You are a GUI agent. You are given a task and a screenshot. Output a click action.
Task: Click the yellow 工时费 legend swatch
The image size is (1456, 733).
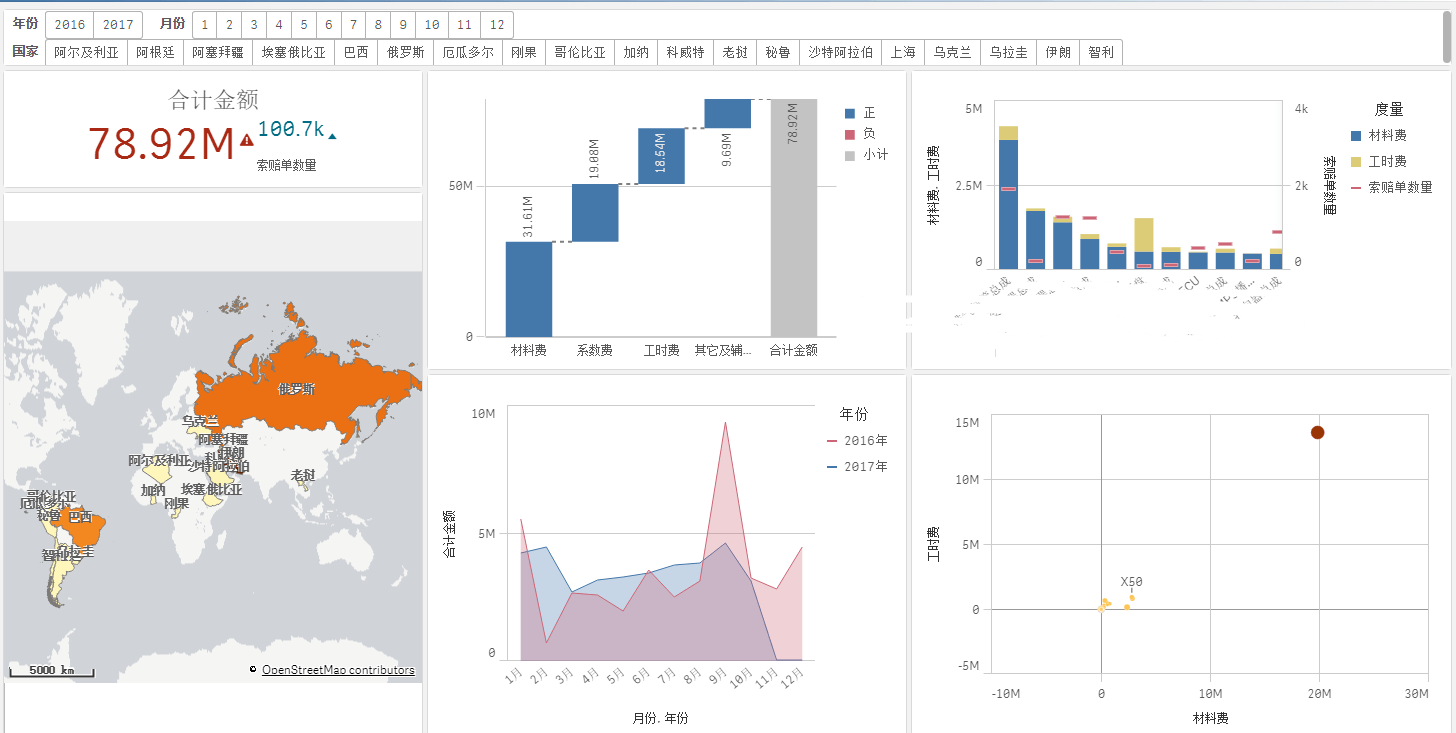coord(1356,161)
